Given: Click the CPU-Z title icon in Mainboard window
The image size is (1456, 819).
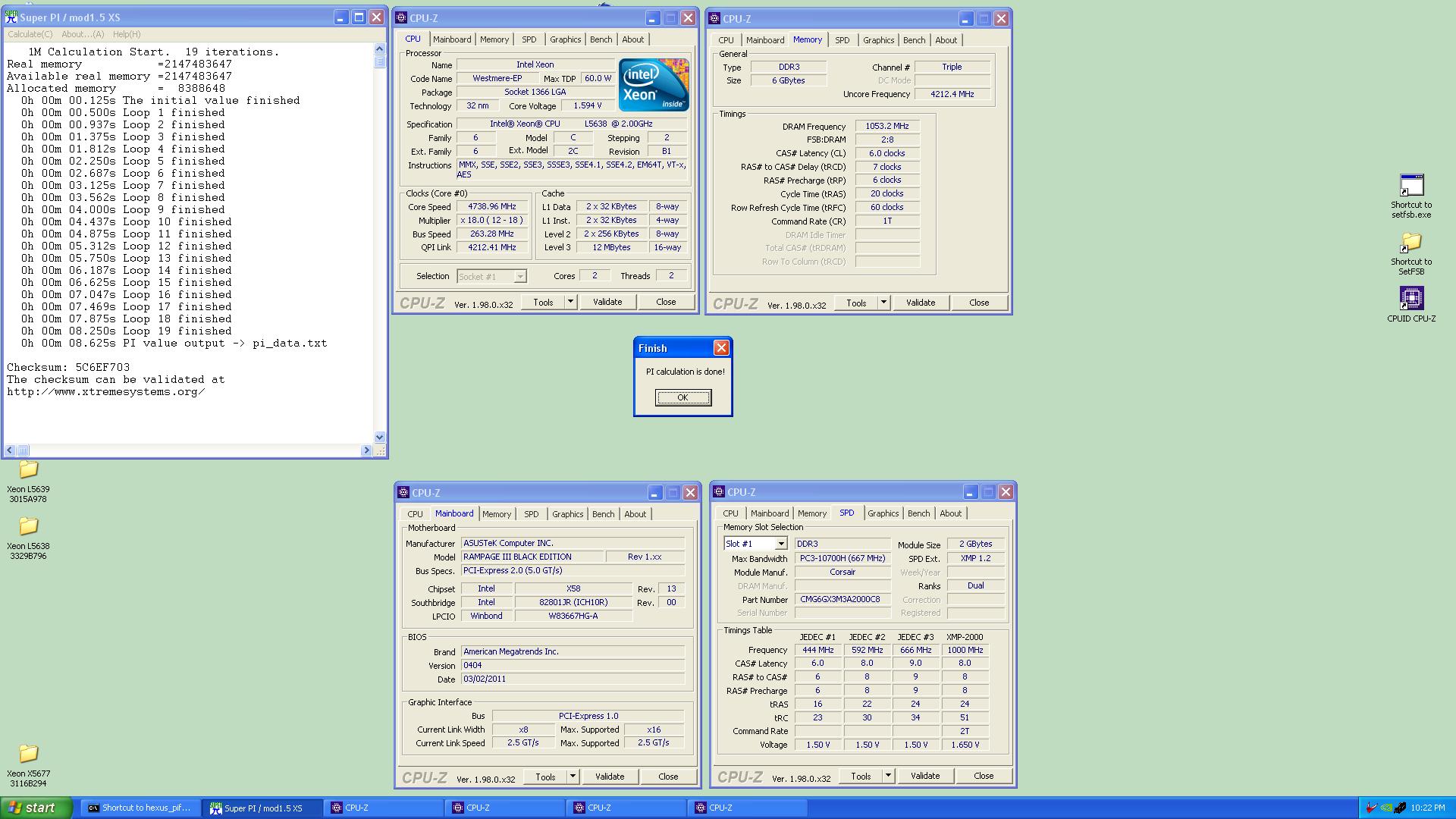Looking at the screenshot, I should [x=403, y=492].
